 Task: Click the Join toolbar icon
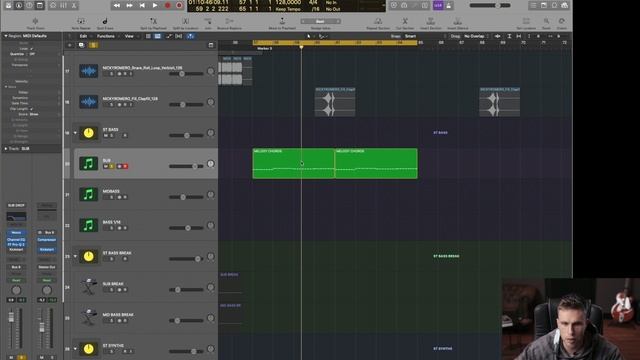208,21
